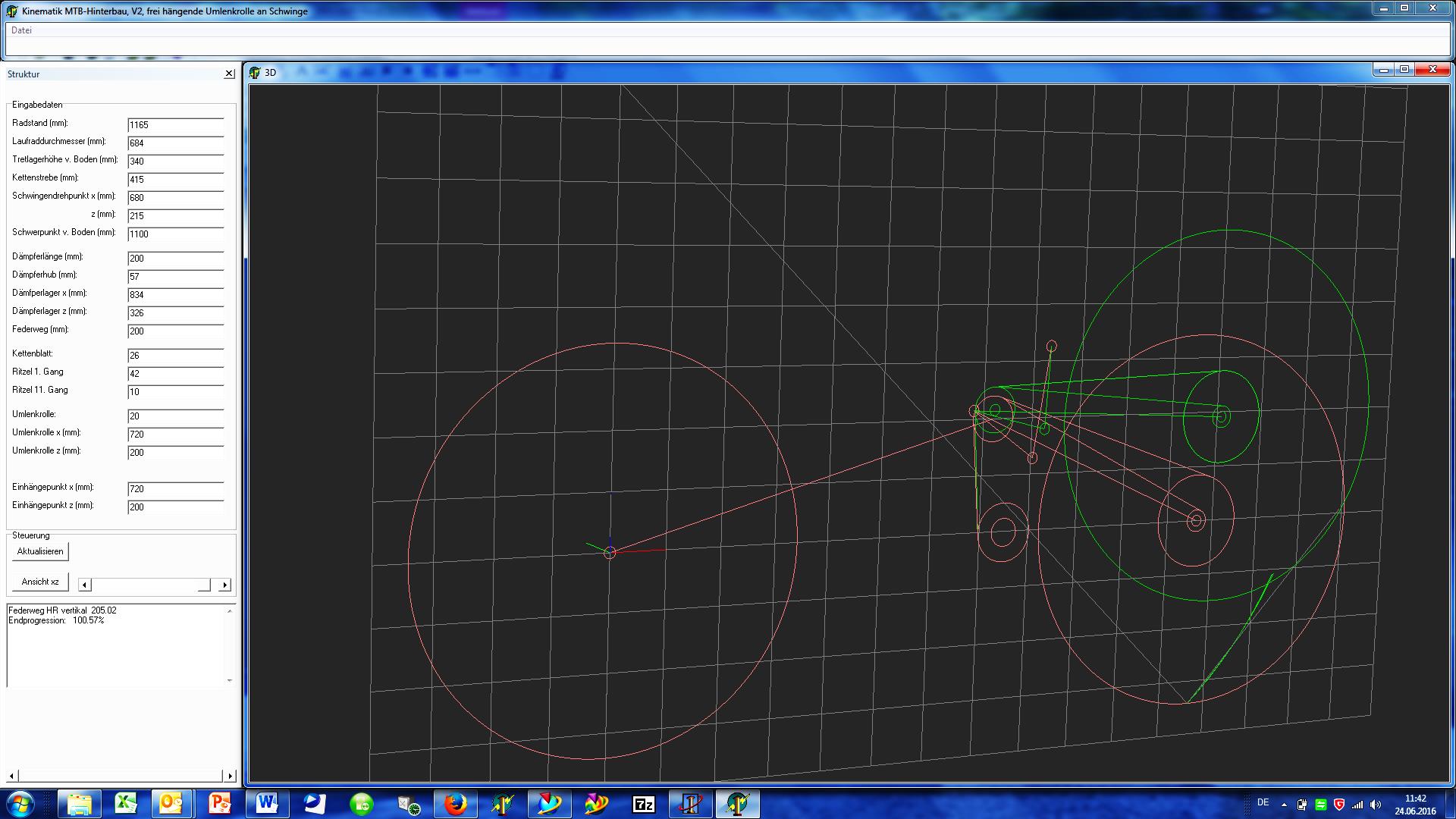Edit Umlenkrolle x (mm) field
The height and width of the screenshot is (819, 1456).
(176, 435)
